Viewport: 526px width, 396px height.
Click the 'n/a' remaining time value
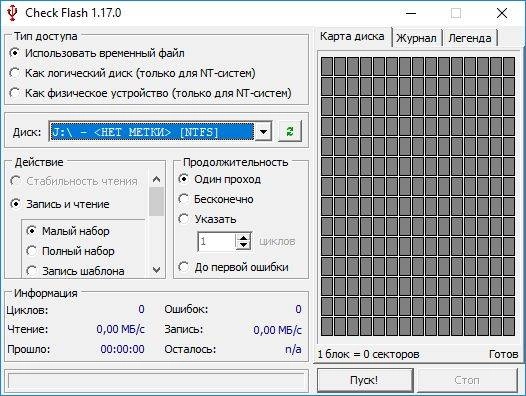tap(293, 349)
